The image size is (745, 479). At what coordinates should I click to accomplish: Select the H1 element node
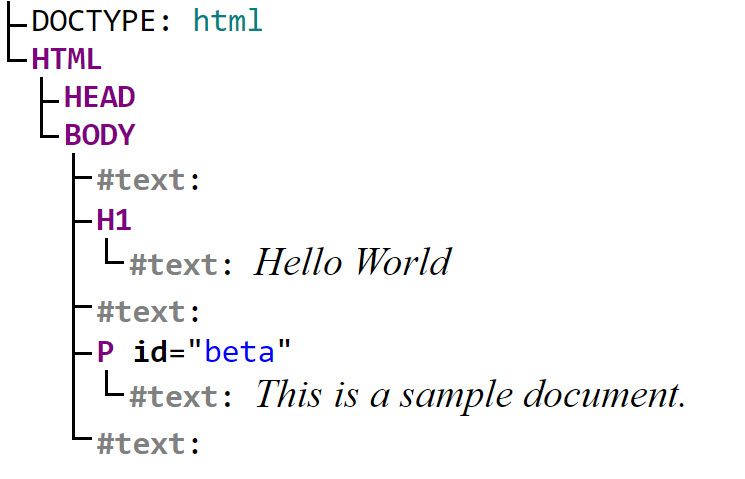coord(114,220)
